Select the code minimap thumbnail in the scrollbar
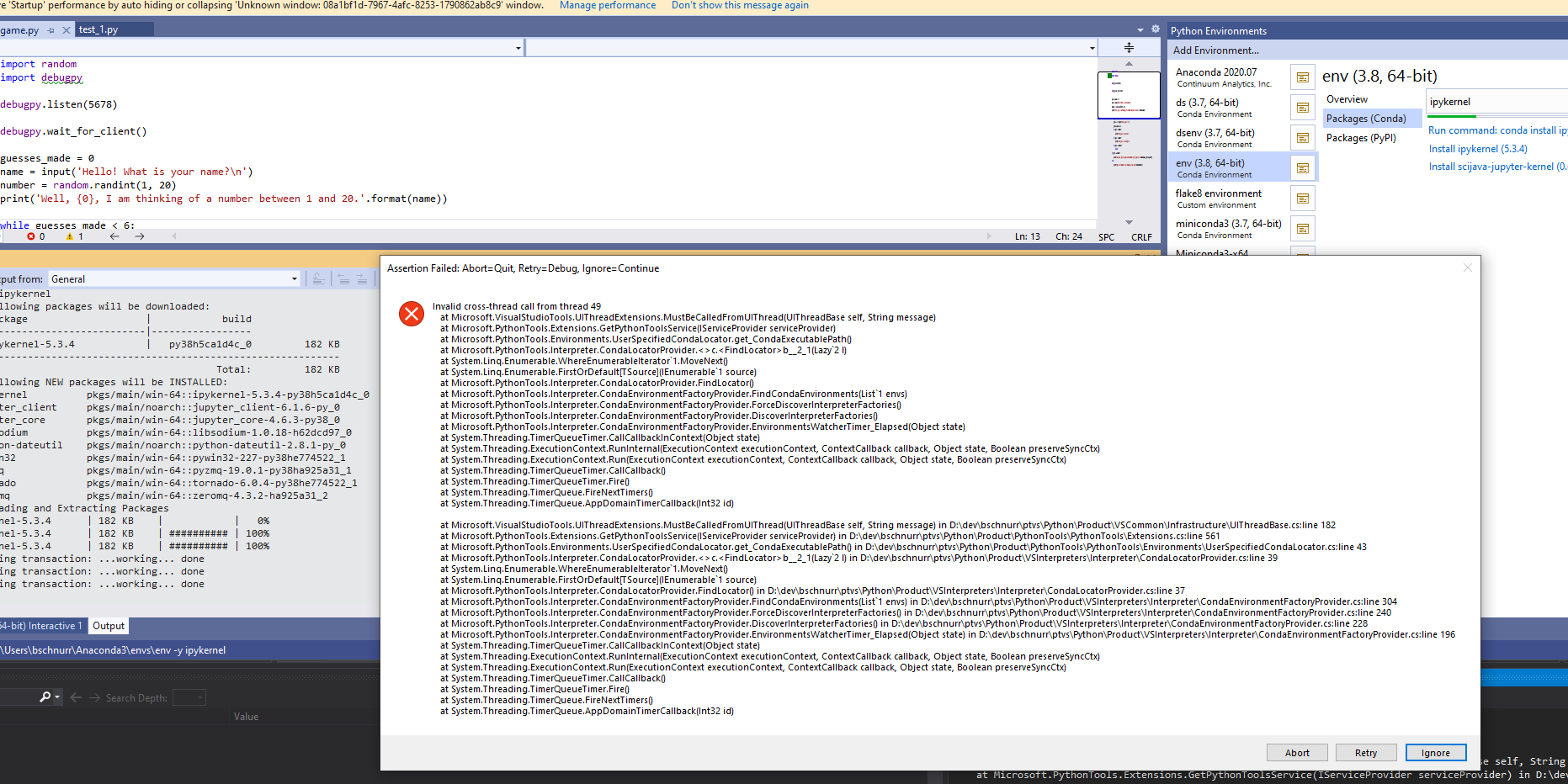 tap(1129, 94)
